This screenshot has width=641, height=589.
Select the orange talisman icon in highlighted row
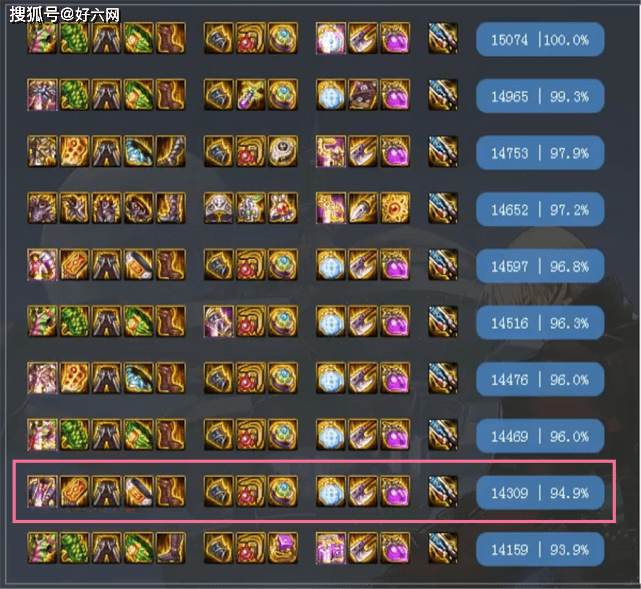[74, 491]
